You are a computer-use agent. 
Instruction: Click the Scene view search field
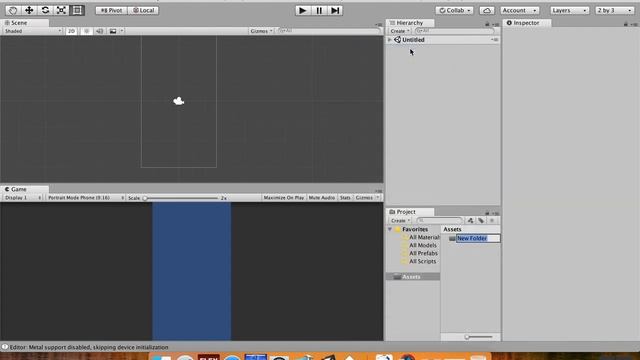click(x=328, y=31)
